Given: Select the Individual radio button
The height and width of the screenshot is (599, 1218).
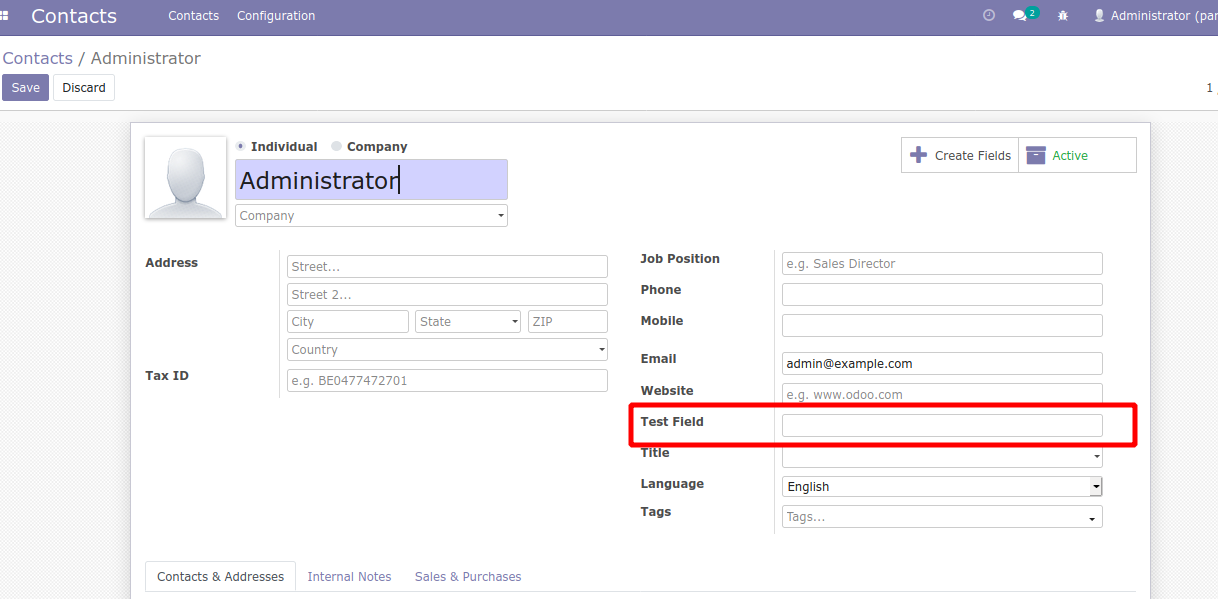Looking at the screenshot, I should pyautogui.click(x=241, y=146).
